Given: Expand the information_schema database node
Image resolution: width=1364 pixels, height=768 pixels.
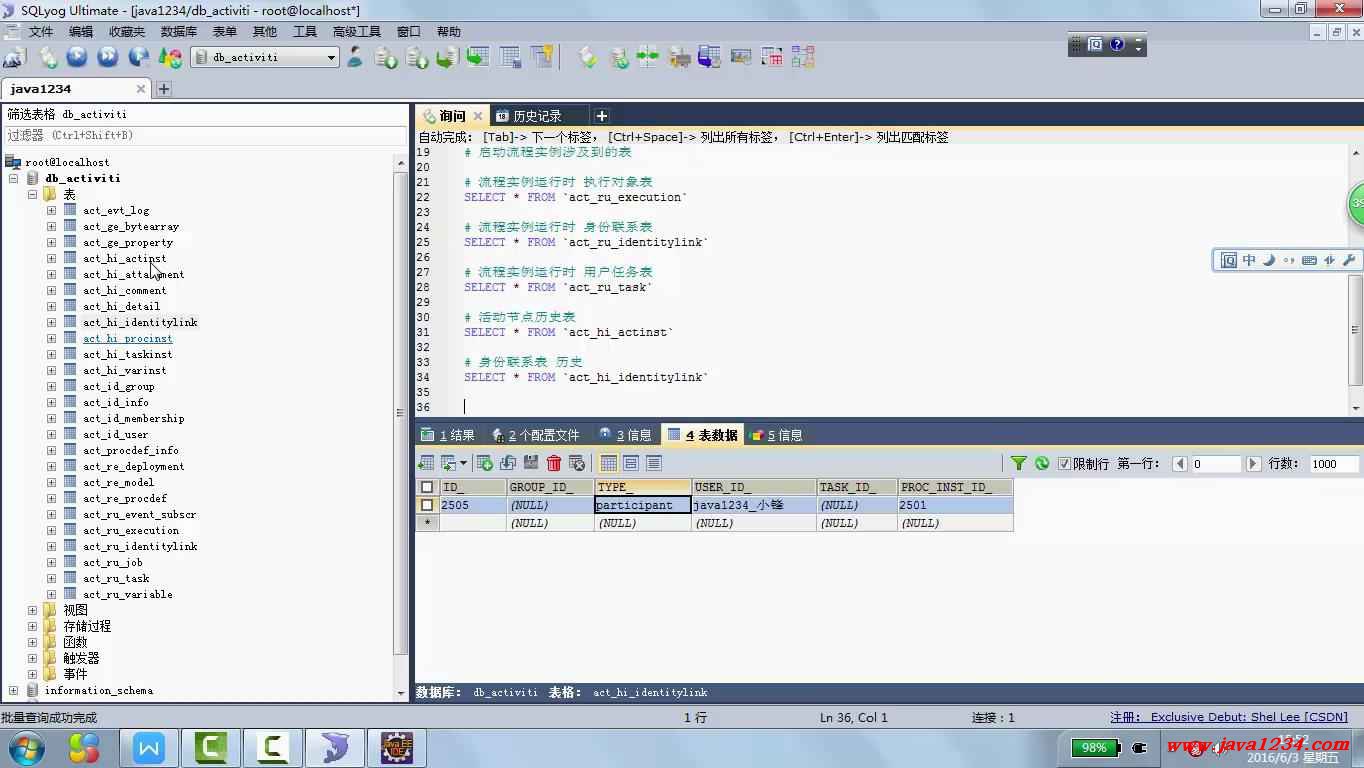Looking at the screenshot, I should pyautogui.click(x=13, y=690).
